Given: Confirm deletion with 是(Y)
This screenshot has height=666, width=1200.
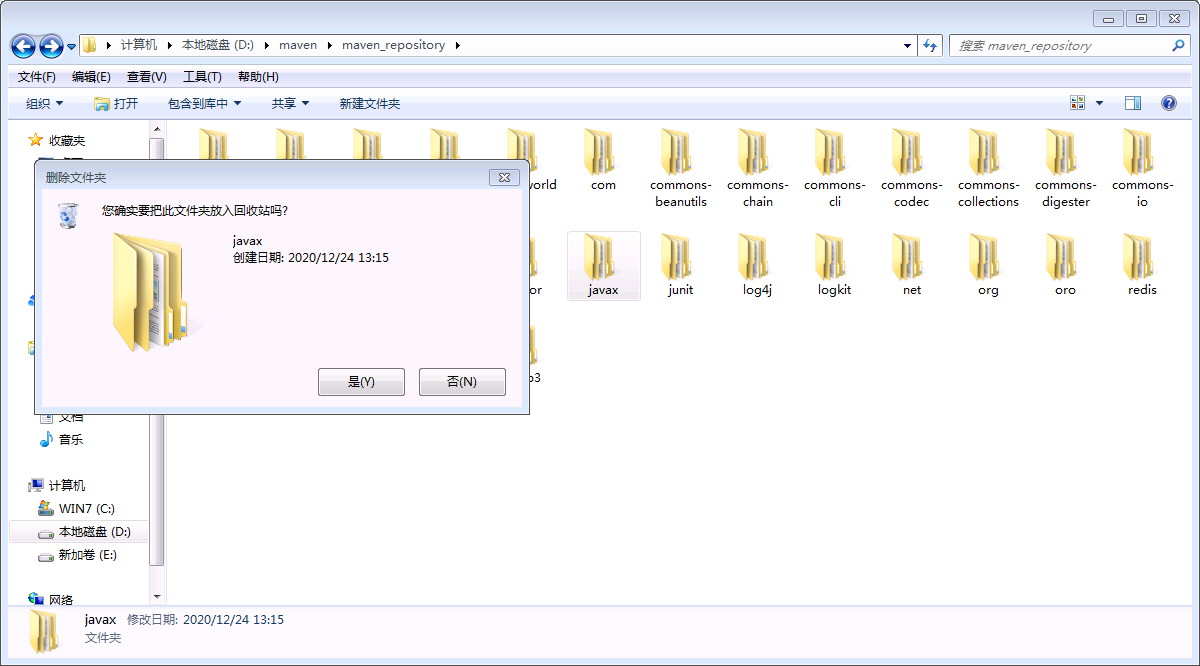Looking at the screenshot, I should click(361, 382).
